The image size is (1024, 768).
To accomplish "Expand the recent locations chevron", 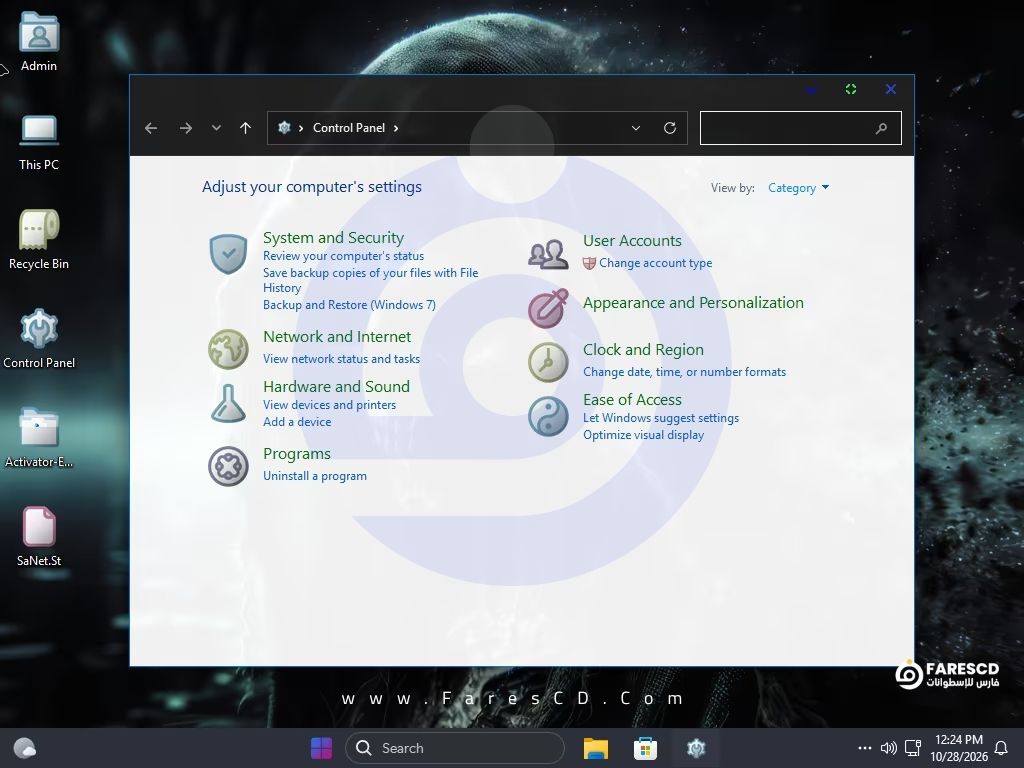I will pos(216,128).
